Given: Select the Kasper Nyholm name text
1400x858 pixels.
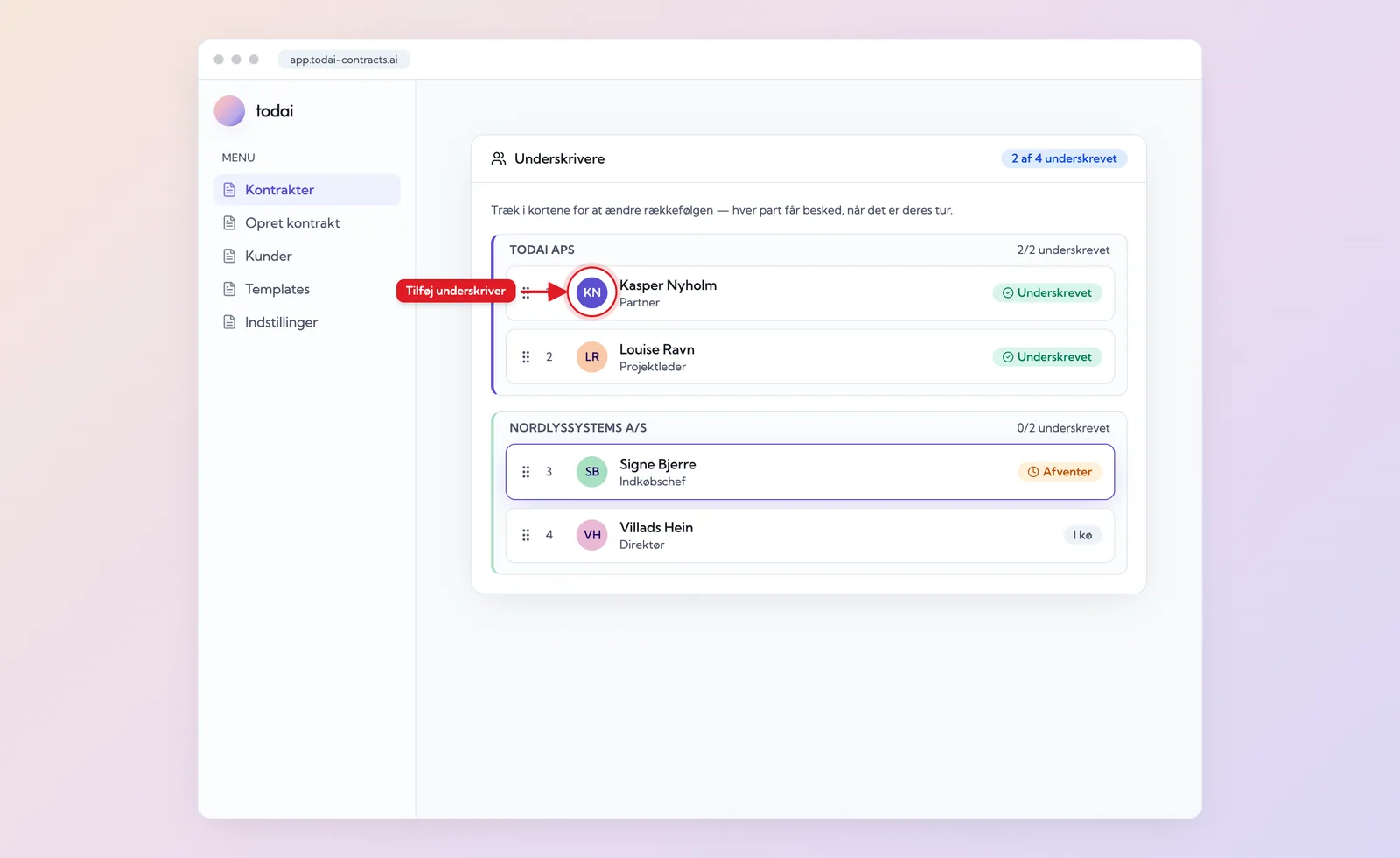Looking at the screenshot, I should coord(668,285).
